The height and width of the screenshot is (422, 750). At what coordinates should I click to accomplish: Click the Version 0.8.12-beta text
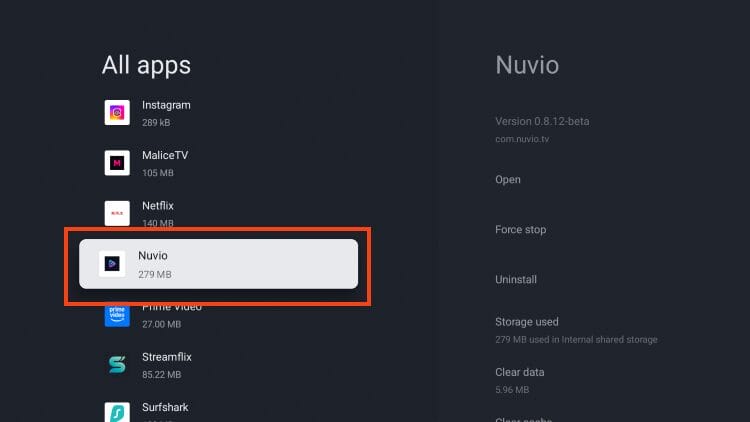(542, 122)
